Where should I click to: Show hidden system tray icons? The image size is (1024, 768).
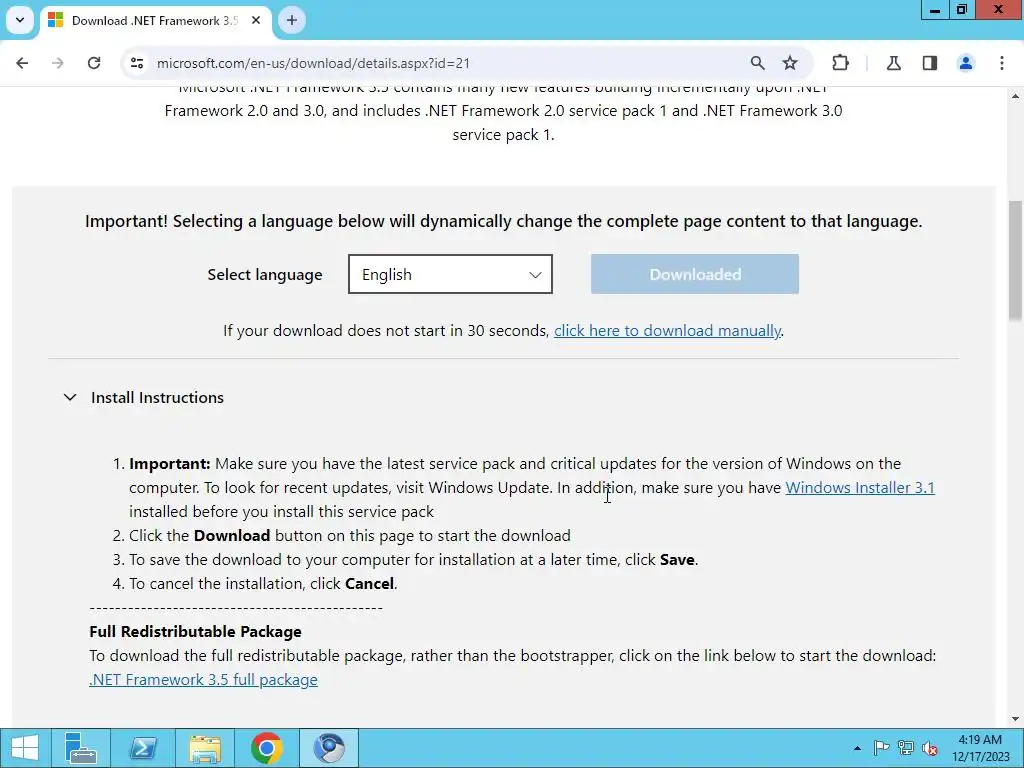coord(857,748)
